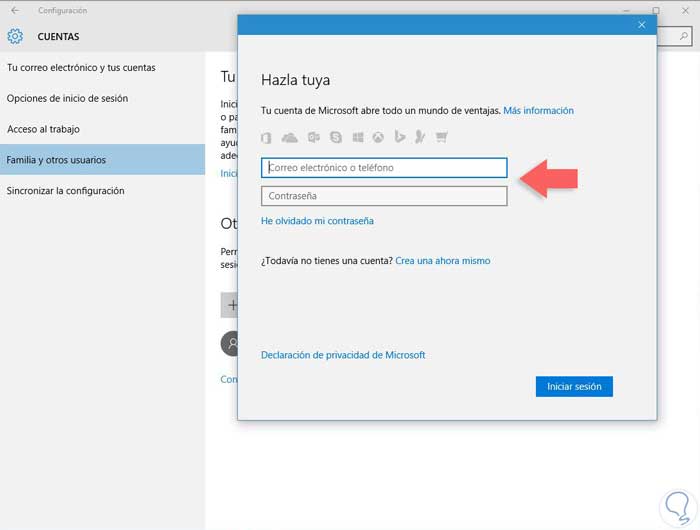Click the Outlook icon in services row
The width and height of the screenshot is (700, 530).
coord(313,138)
